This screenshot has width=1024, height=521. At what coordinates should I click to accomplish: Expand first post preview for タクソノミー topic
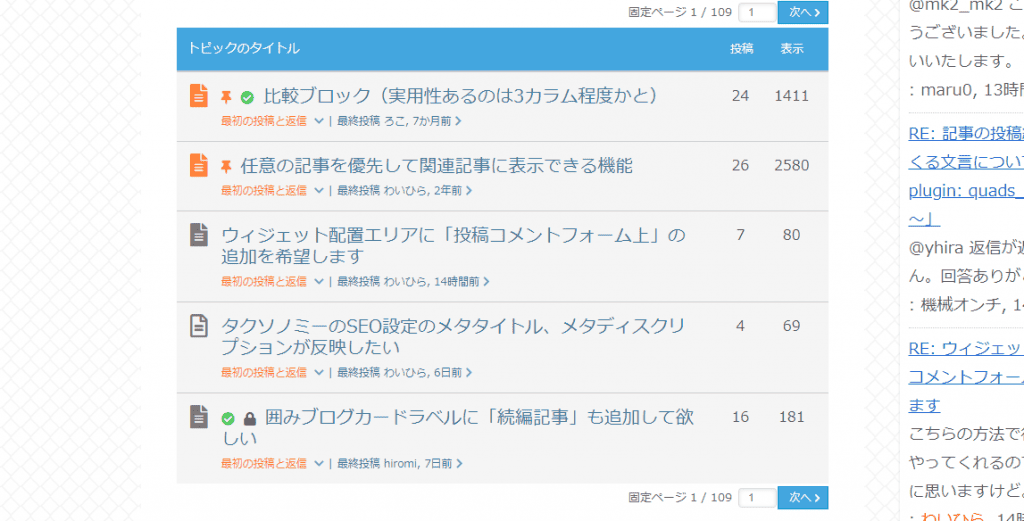click(x=319, y=373)
